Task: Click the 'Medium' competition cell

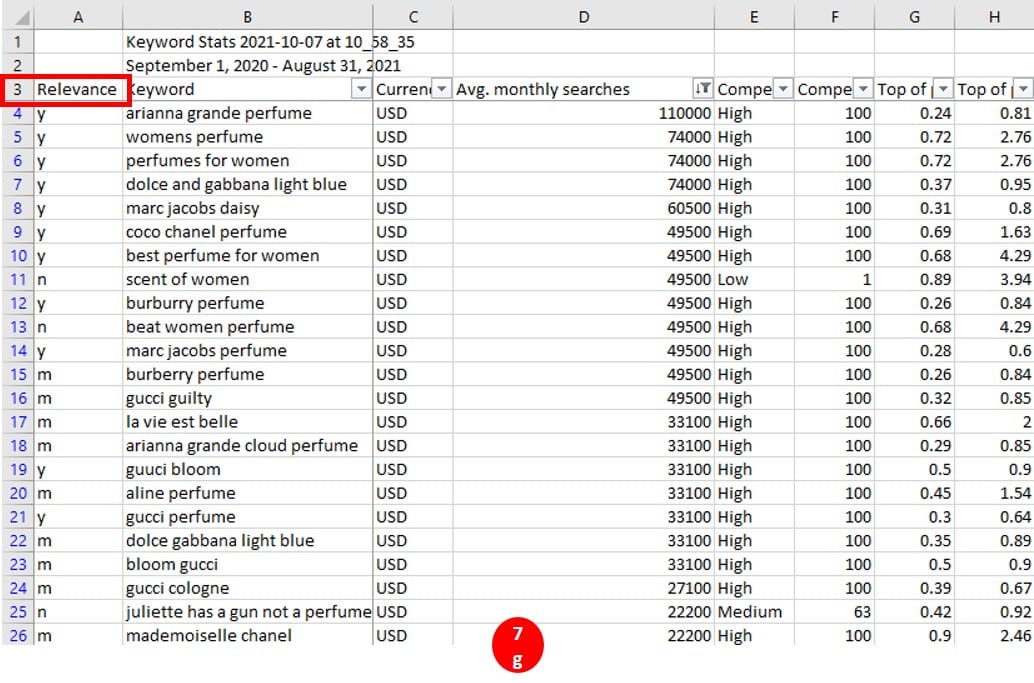Action: coord(754,612)
